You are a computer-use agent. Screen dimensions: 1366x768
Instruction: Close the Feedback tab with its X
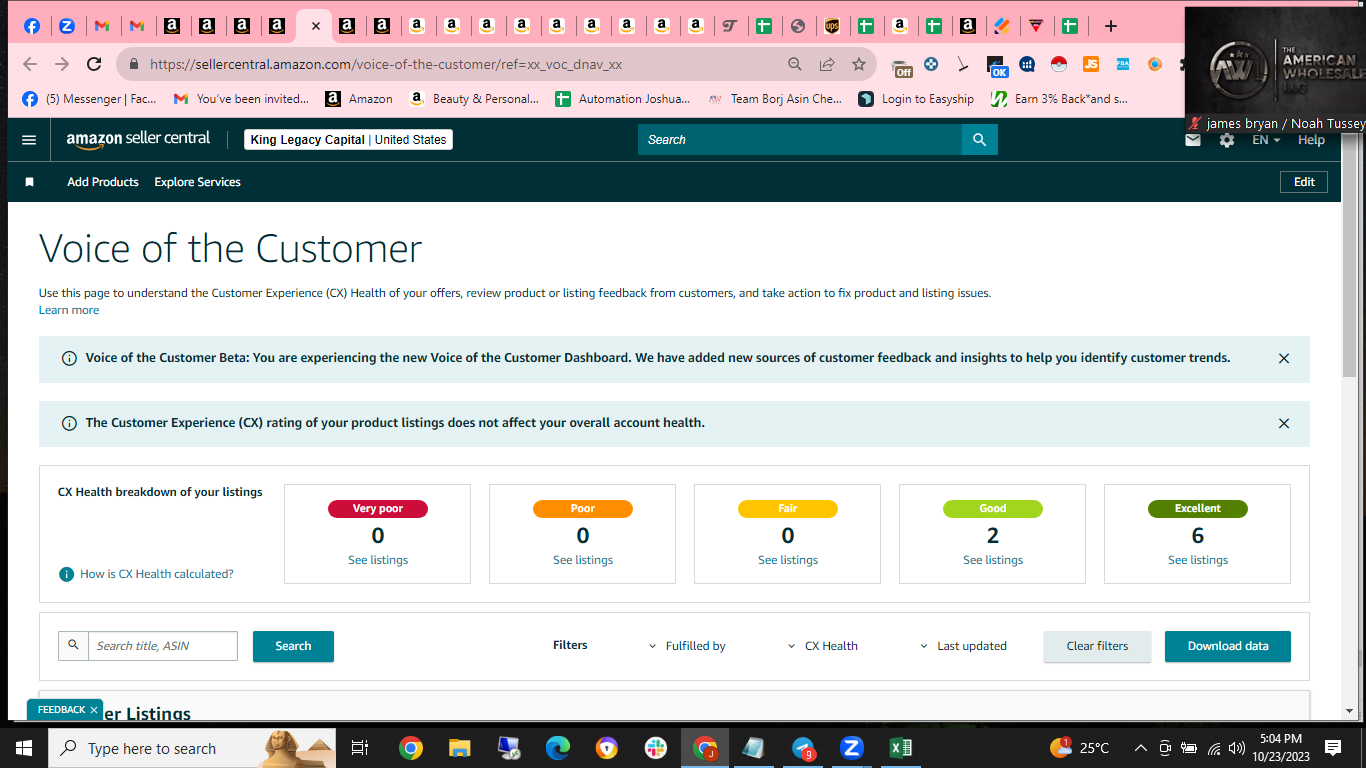click(94, 710)
